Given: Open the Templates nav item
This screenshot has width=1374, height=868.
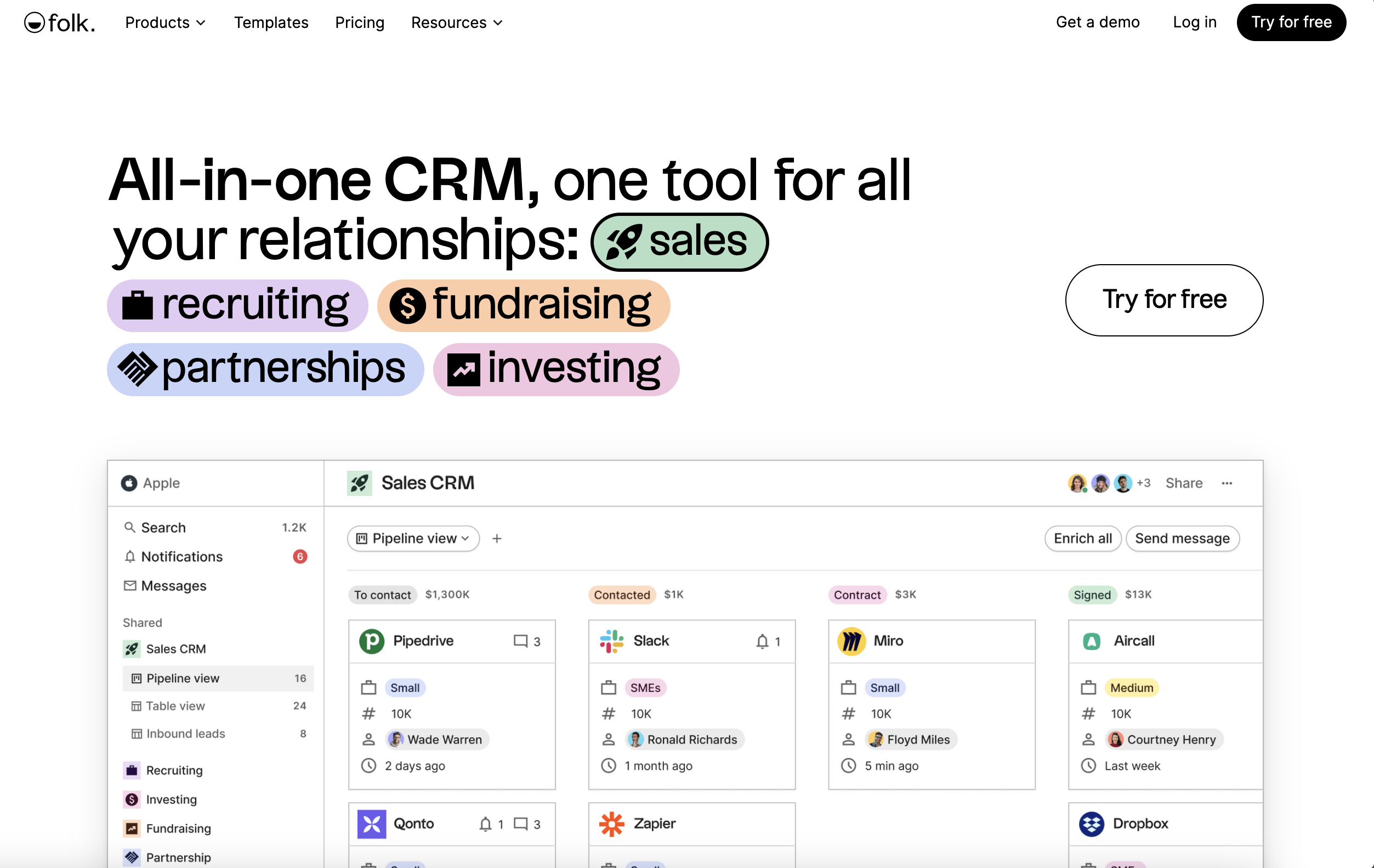Looking at the screenshot, I should 271,23.
